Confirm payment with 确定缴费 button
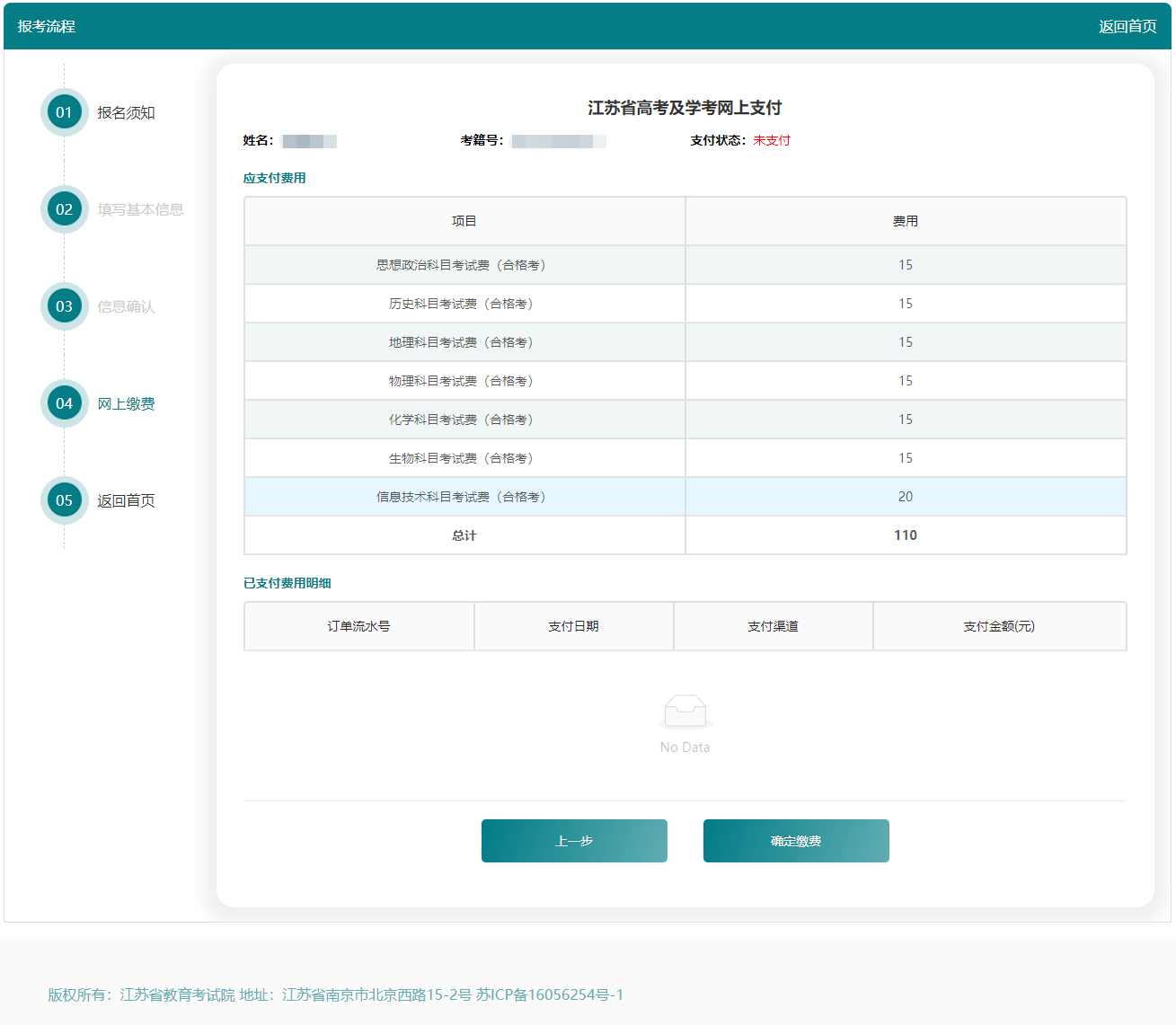Image resolution: width=1176 pixels, height=1025 pixels. 796,841
